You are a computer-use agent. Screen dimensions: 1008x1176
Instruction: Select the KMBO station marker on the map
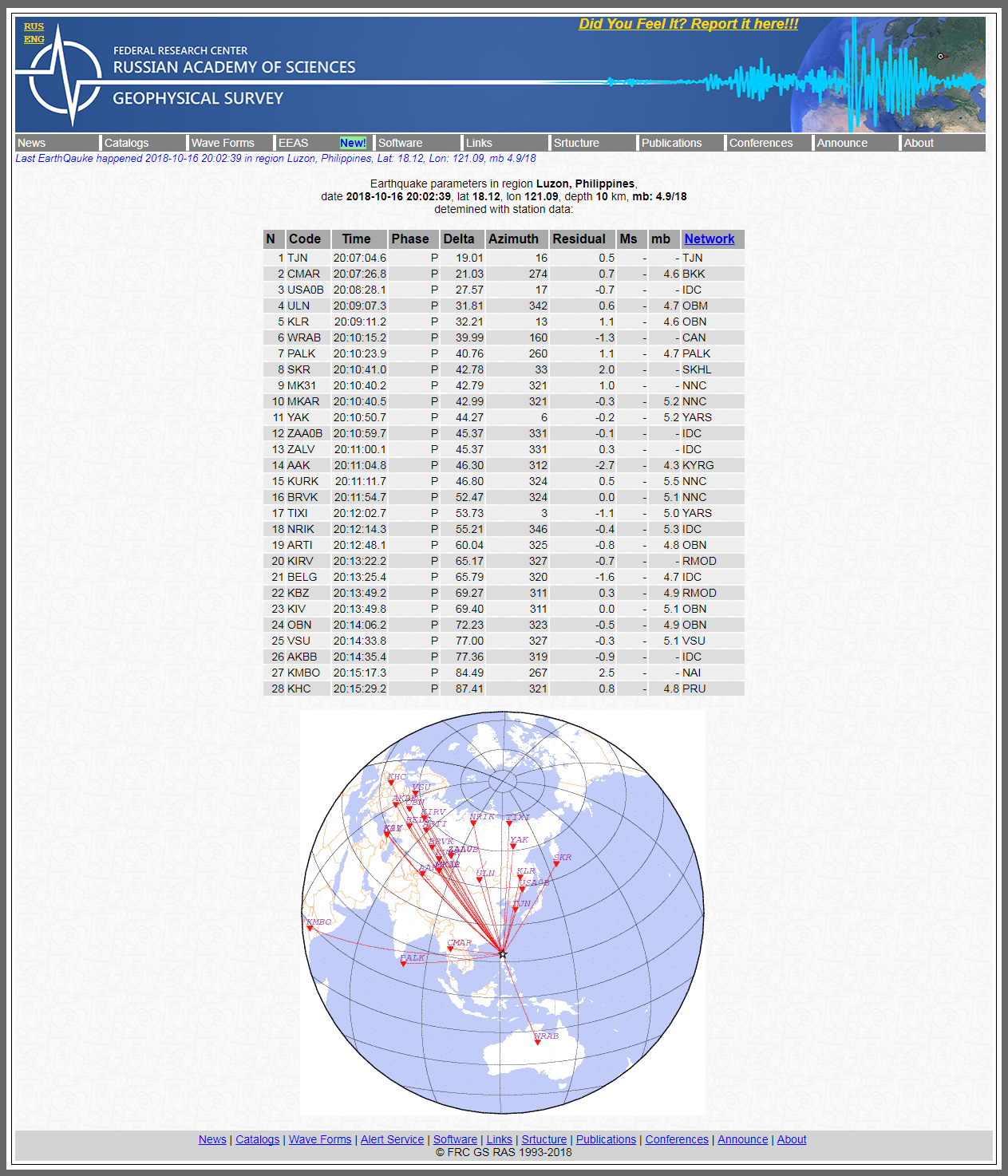(x=310, y=929)
